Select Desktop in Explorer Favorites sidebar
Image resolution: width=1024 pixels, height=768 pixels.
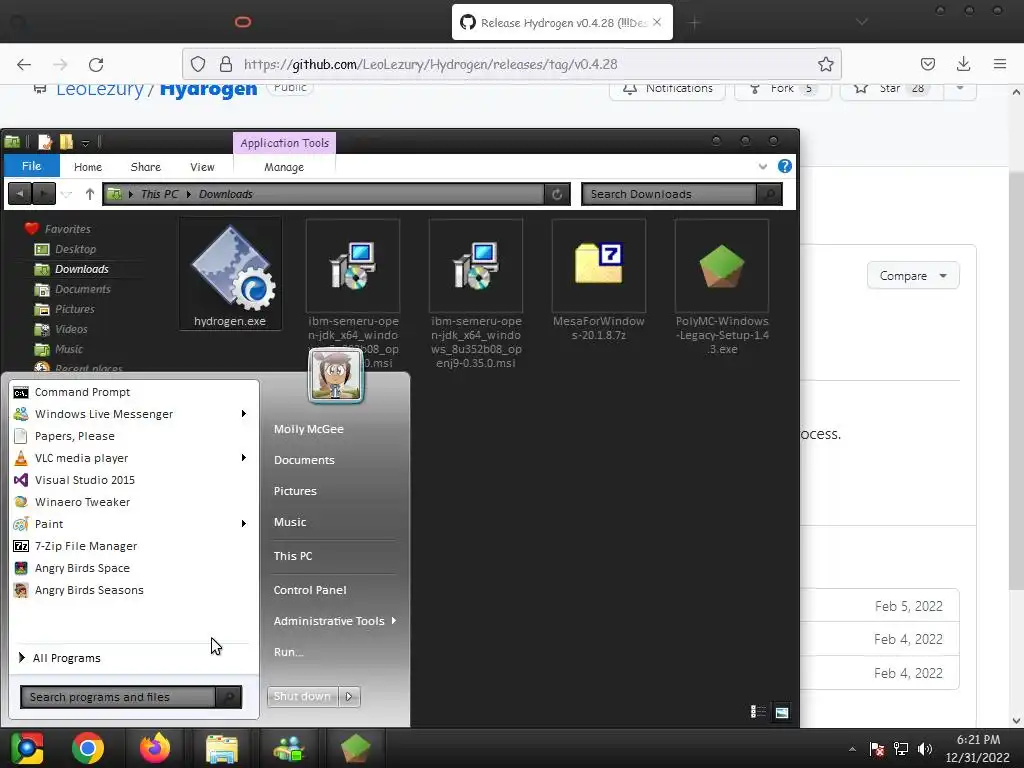pos(75,249)
